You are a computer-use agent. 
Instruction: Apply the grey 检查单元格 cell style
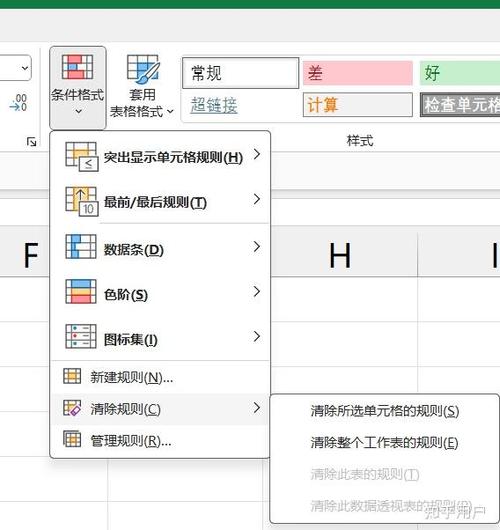460,104
